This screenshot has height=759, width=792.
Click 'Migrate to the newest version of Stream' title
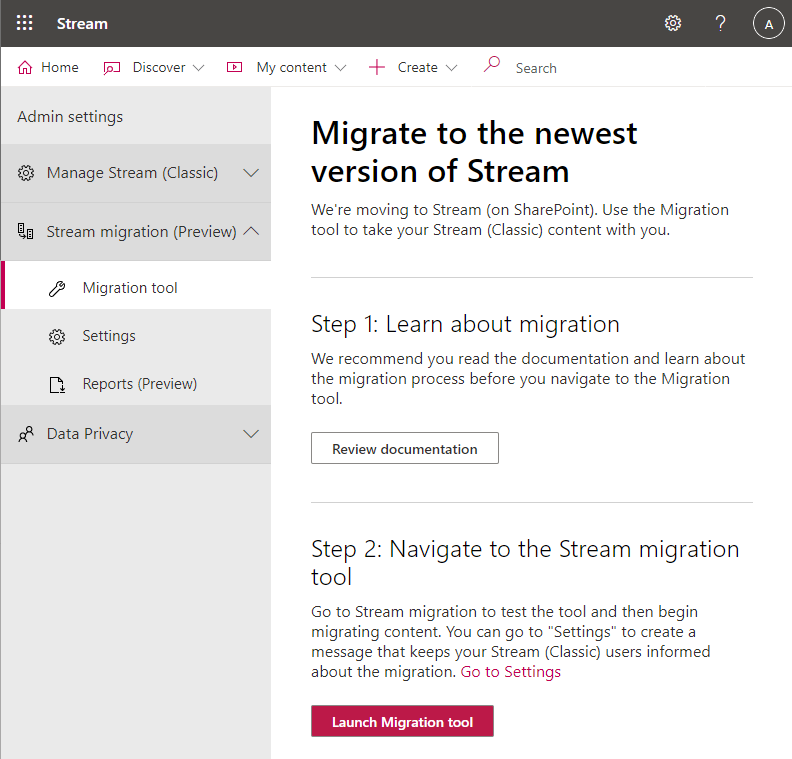(x=474, y=152)
